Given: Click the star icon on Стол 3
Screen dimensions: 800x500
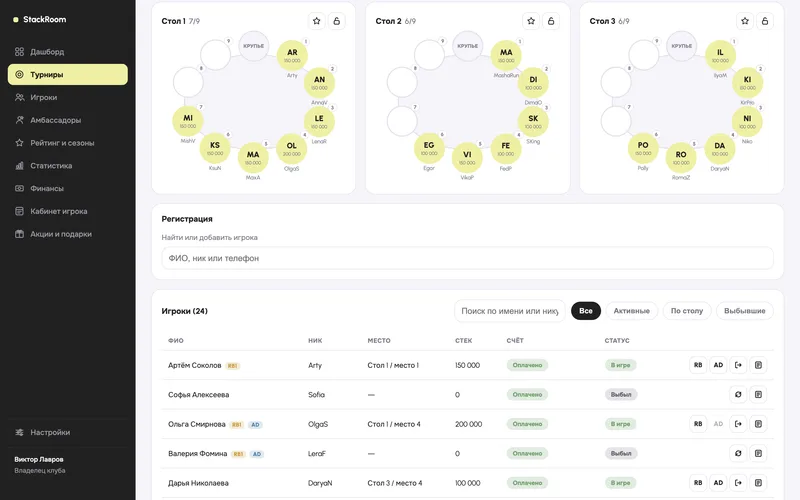Looking at the screenshot, I should (x=745, y=21).
